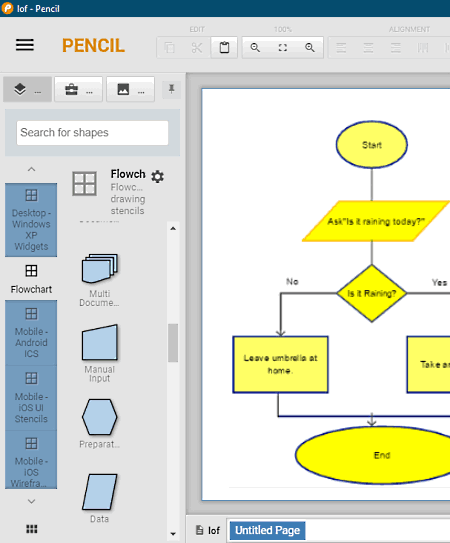Click the Paste clipboard icon

click(x=224, y=47)
